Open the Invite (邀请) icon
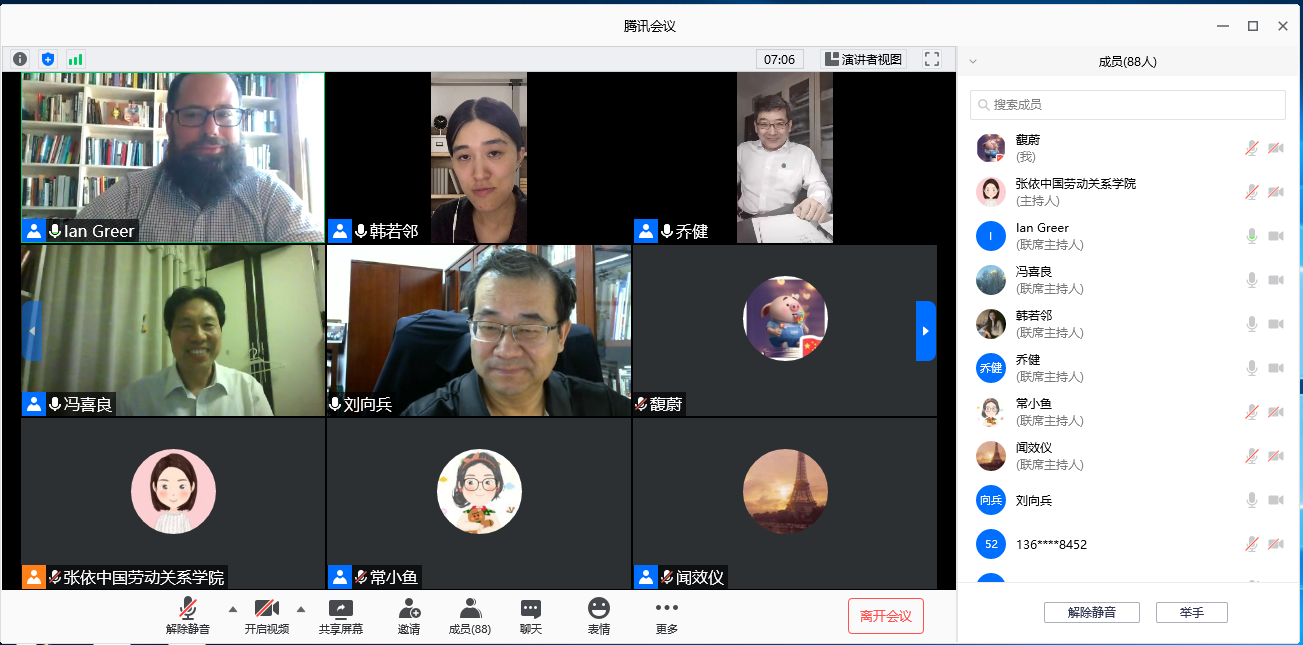This screenshot has width=1303, height=645. 408,616
